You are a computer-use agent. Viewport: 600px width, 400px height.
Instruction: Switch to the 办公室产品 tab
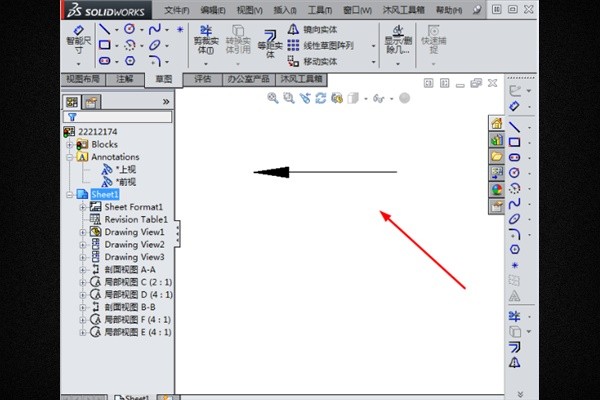tap(248, 79)
